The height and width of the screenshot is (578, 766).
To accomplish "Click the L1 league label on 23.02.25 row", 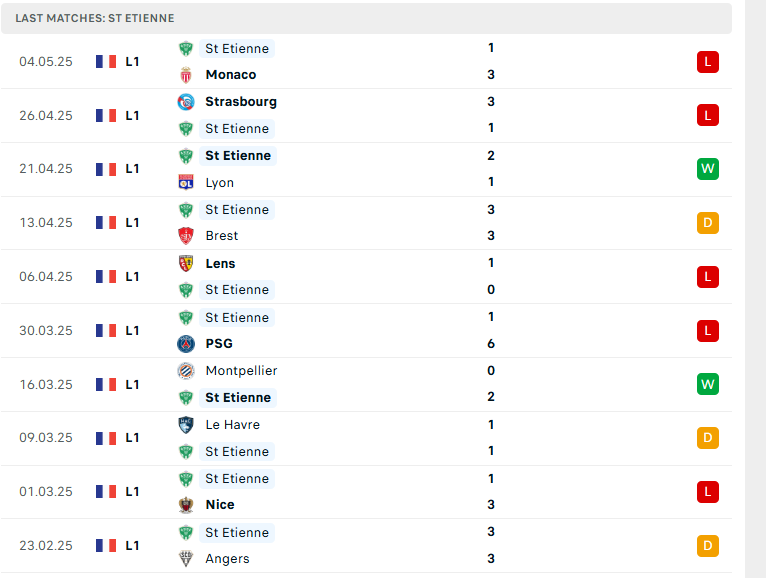I will pos(132,546).
